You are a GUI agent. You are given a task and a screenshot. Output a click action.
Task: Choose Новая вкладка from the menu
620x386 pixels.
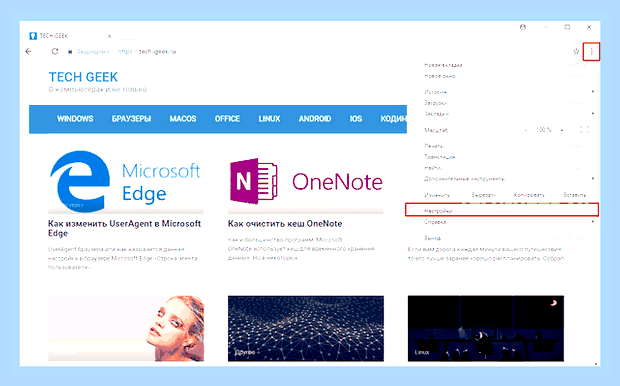[443, 65]
